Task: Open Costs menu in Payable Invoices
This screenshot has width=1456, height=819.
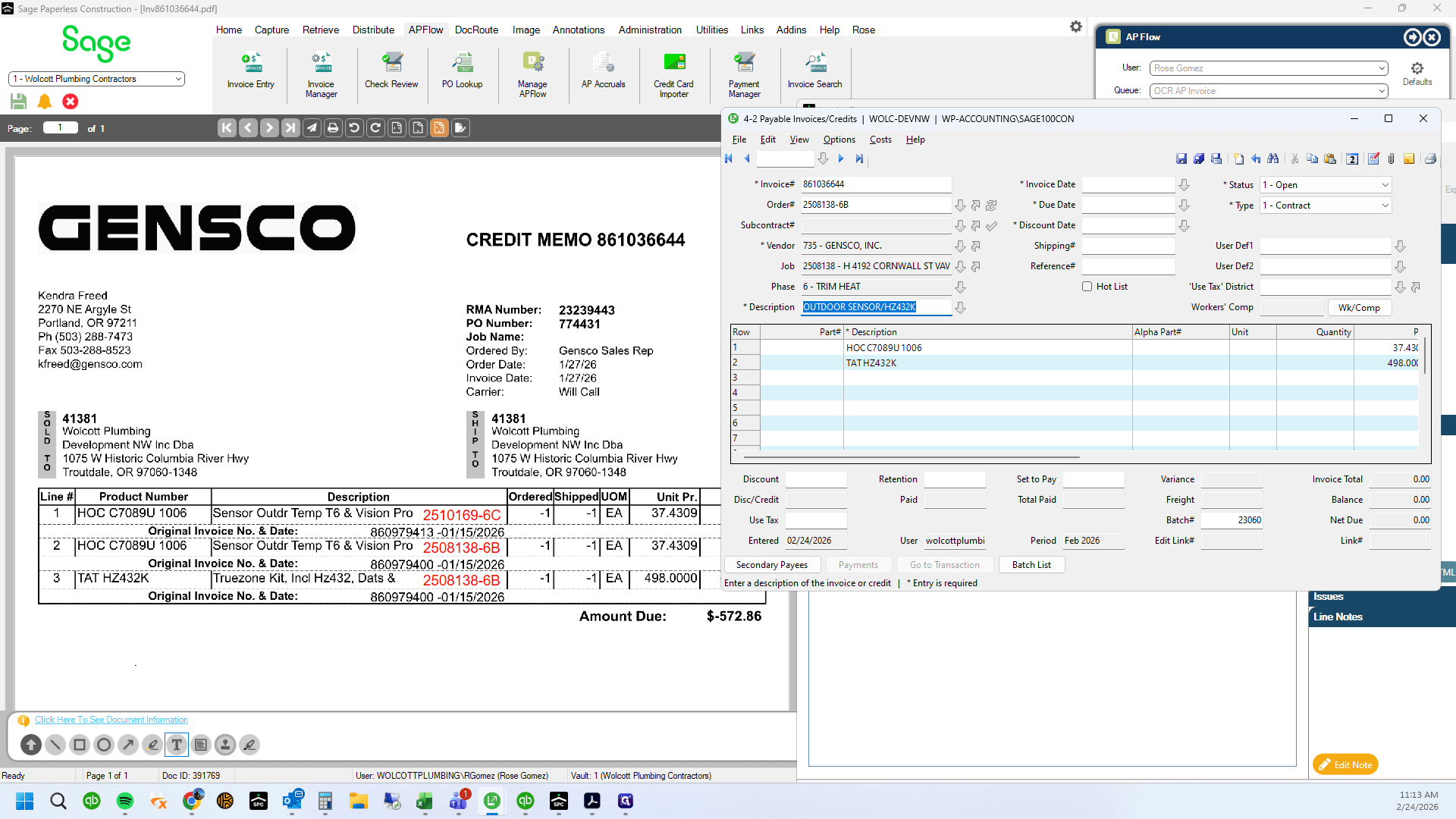Action: click(x=880, y=140)
